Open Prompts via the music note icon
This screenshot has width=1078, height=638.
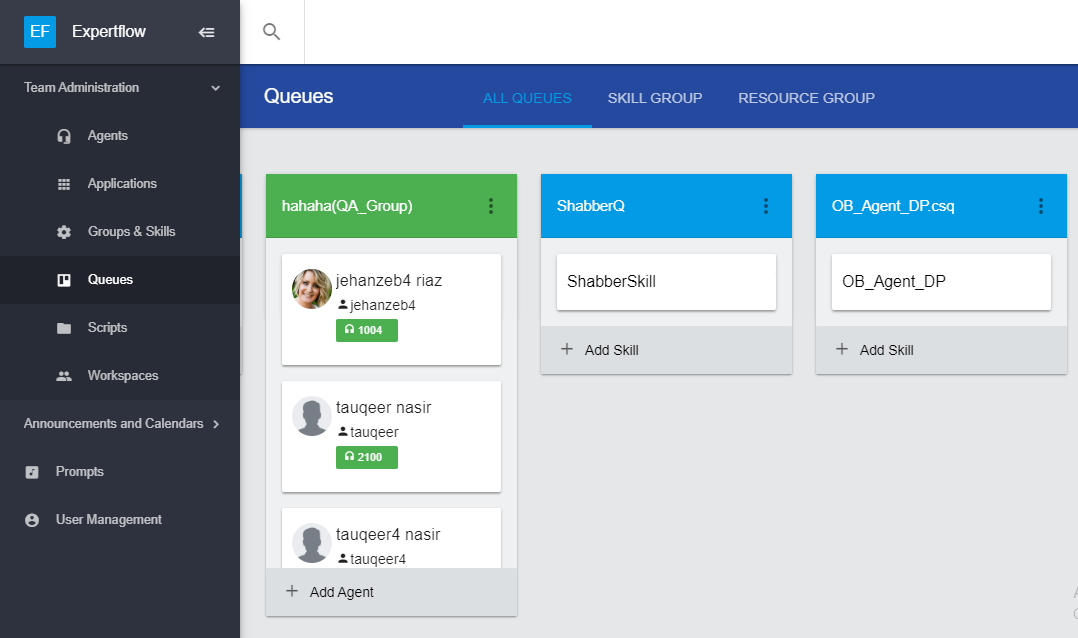pyautogui.click(x=32, y=472)
